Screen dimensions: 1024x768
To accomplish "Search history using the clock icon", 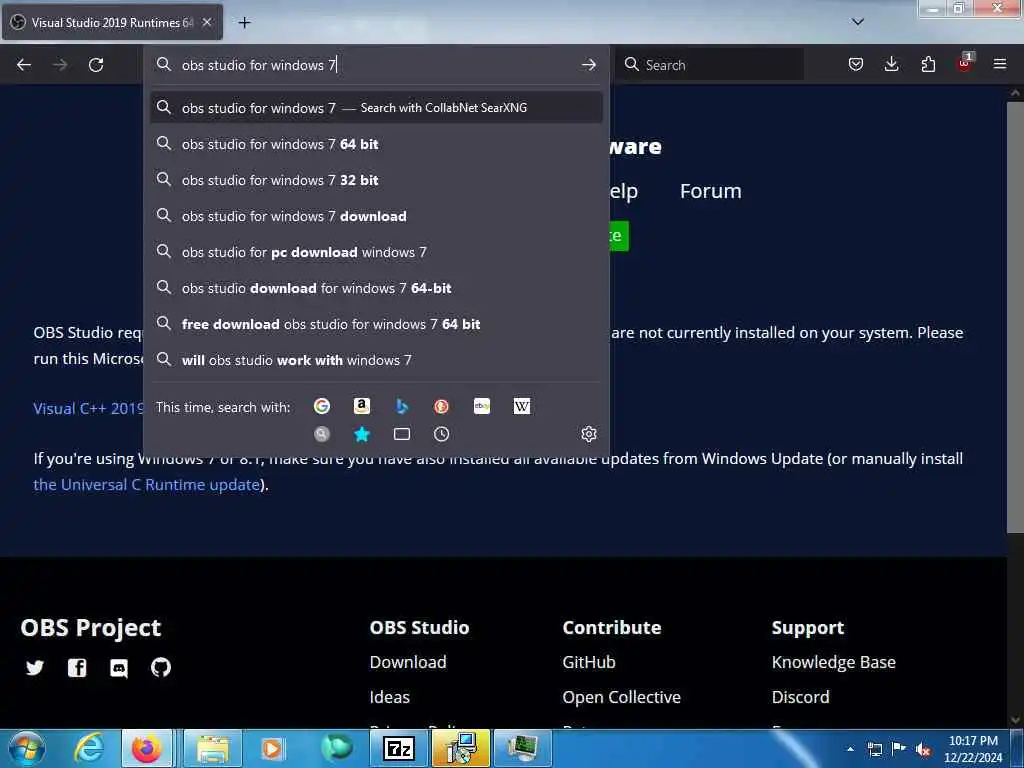I will click(x=441, y=434).
